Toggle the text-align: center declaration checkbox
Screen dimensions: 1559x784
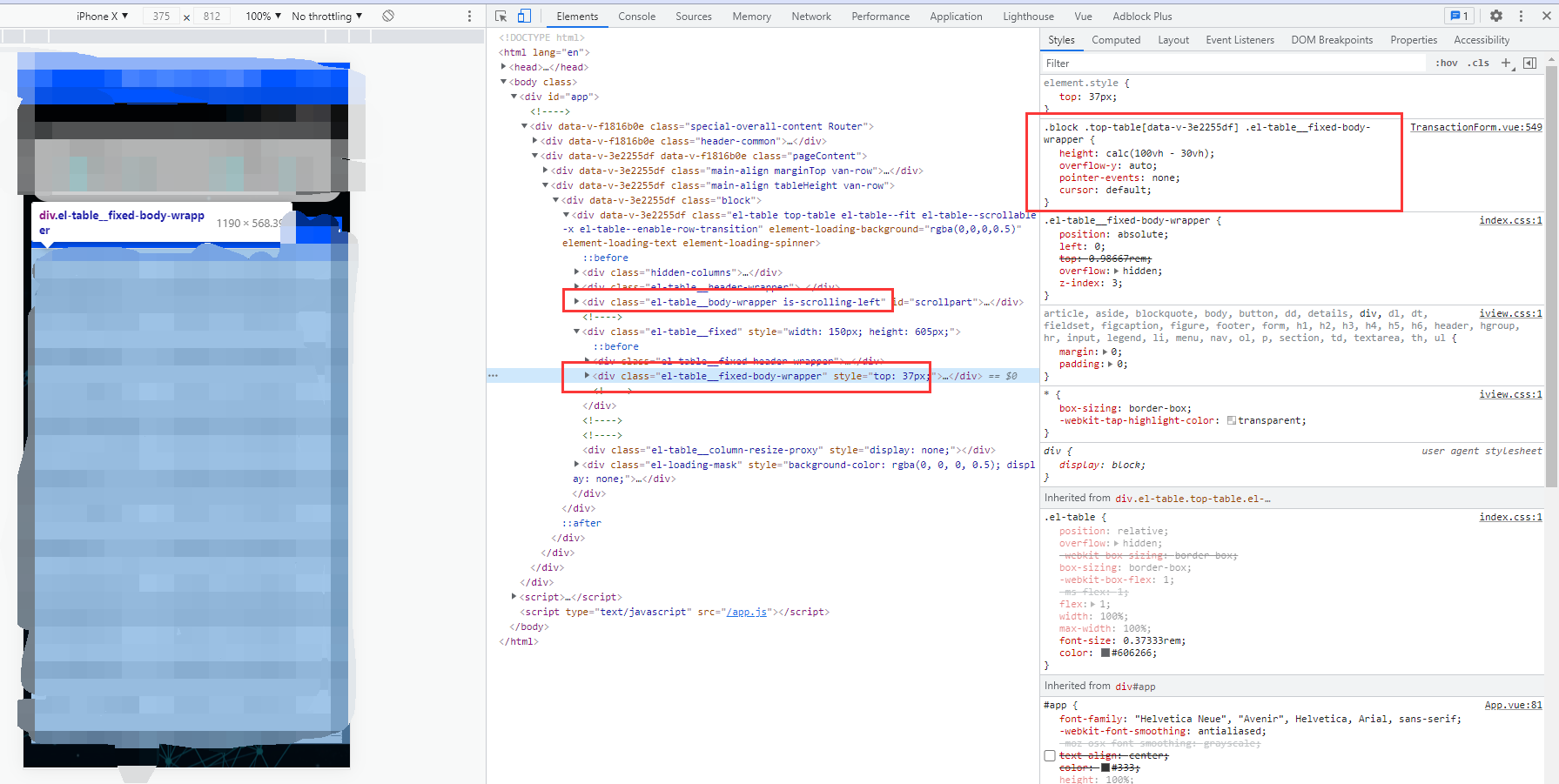[1050, 755]
